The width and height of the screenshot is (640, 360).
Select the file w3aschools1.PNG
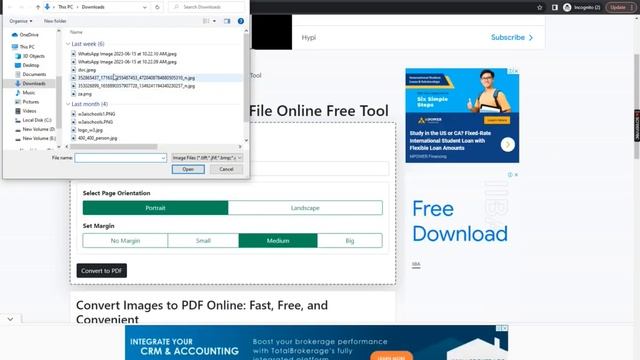[x=96, y=114]
